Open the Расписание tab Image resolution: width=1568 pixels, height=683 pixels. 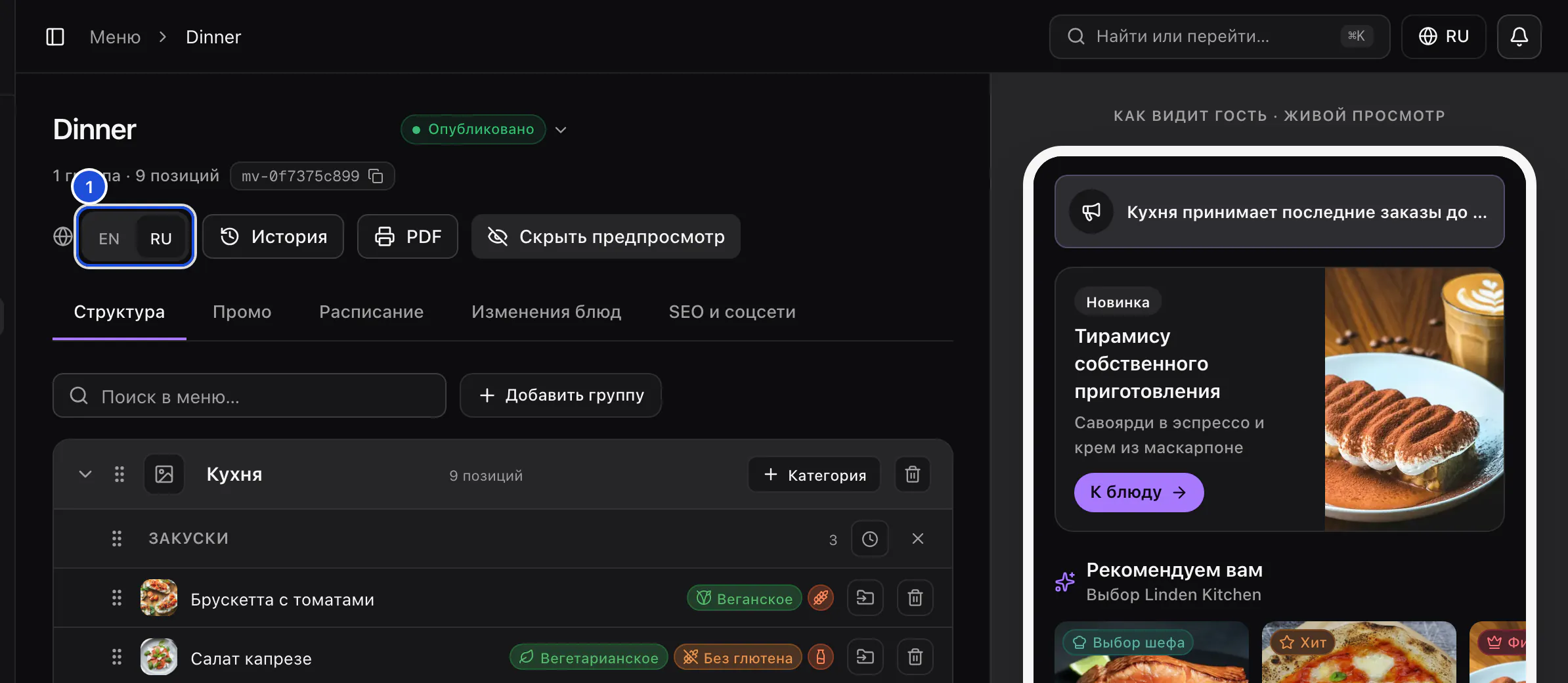[371, 312]
